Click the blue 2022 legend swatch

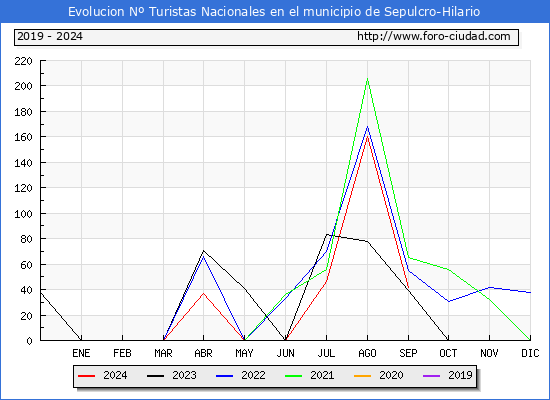pyautogui.click(x=224, y=376)
